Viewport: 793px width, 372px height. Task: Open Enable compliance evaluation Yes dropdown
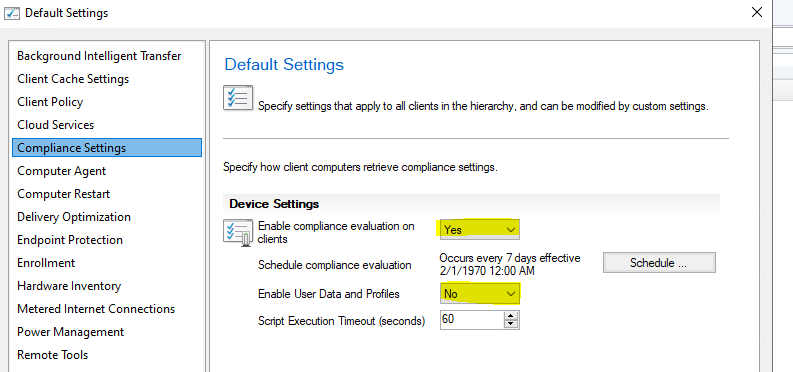coord(479,229)
